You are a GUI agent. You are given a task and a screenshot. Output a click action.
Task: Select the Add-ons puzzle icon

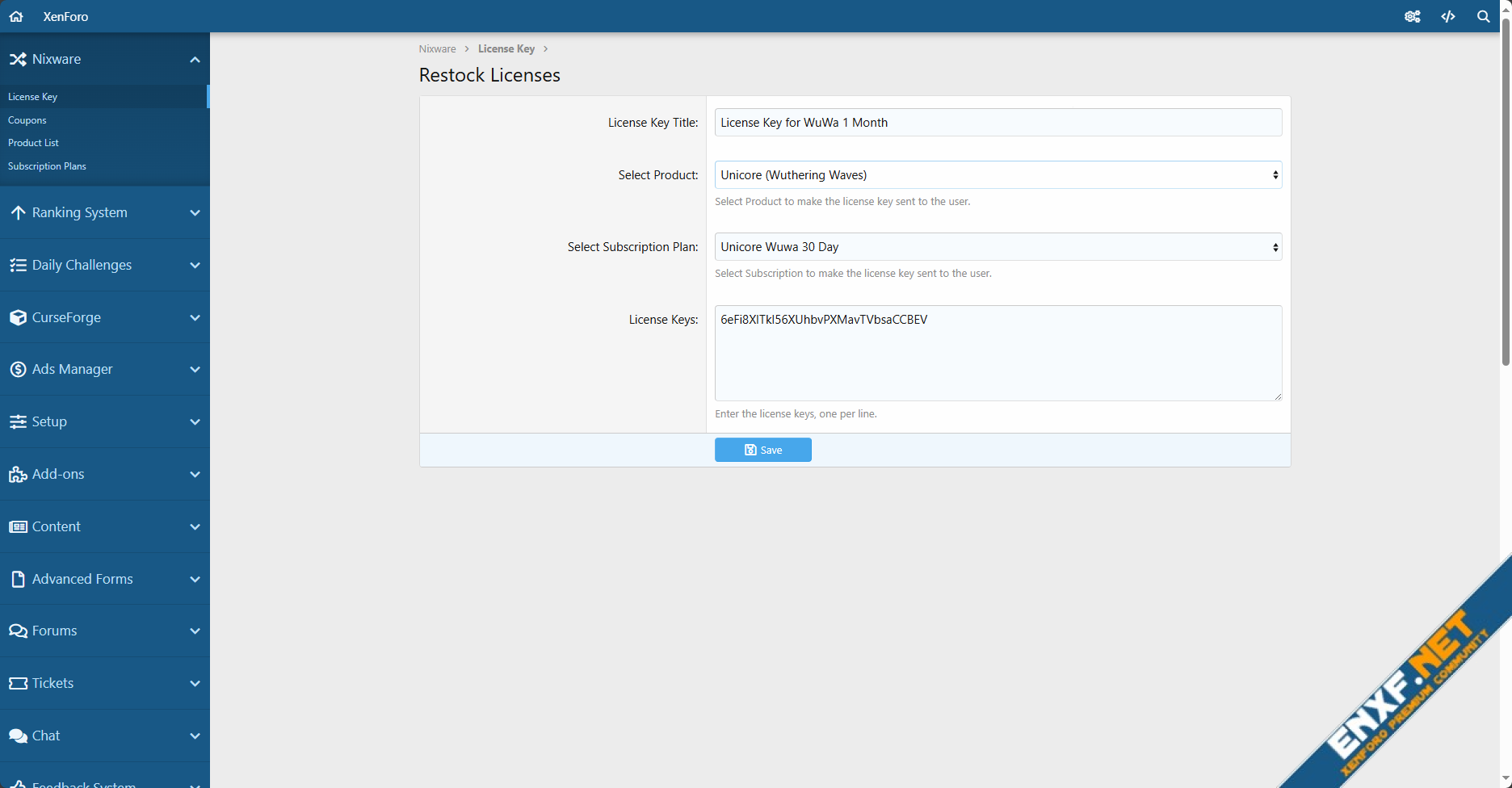pyautogui.click(x=18, y=474)
